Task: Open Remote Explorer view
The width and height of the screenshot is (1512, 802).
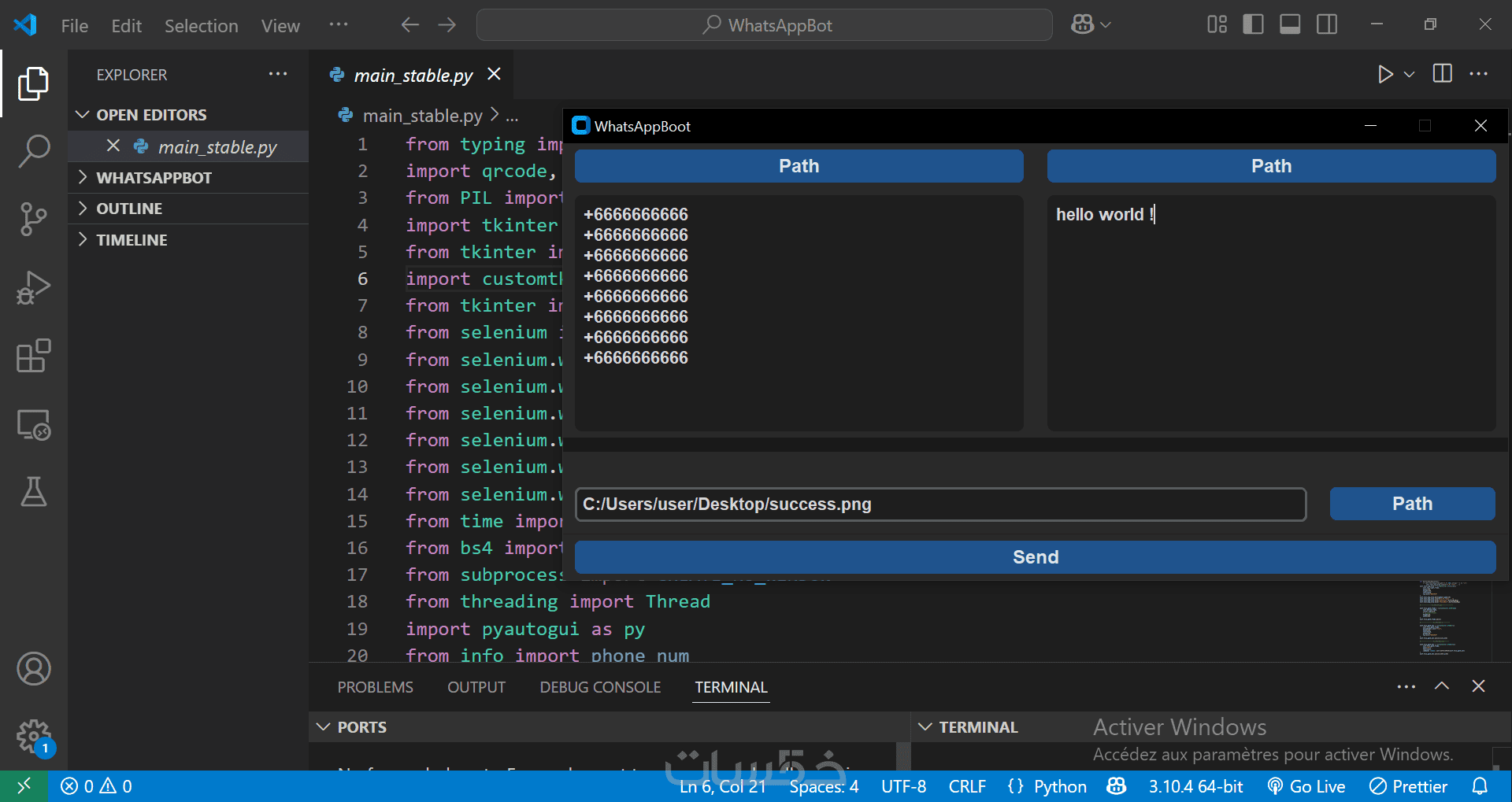Action: (33, 425)
